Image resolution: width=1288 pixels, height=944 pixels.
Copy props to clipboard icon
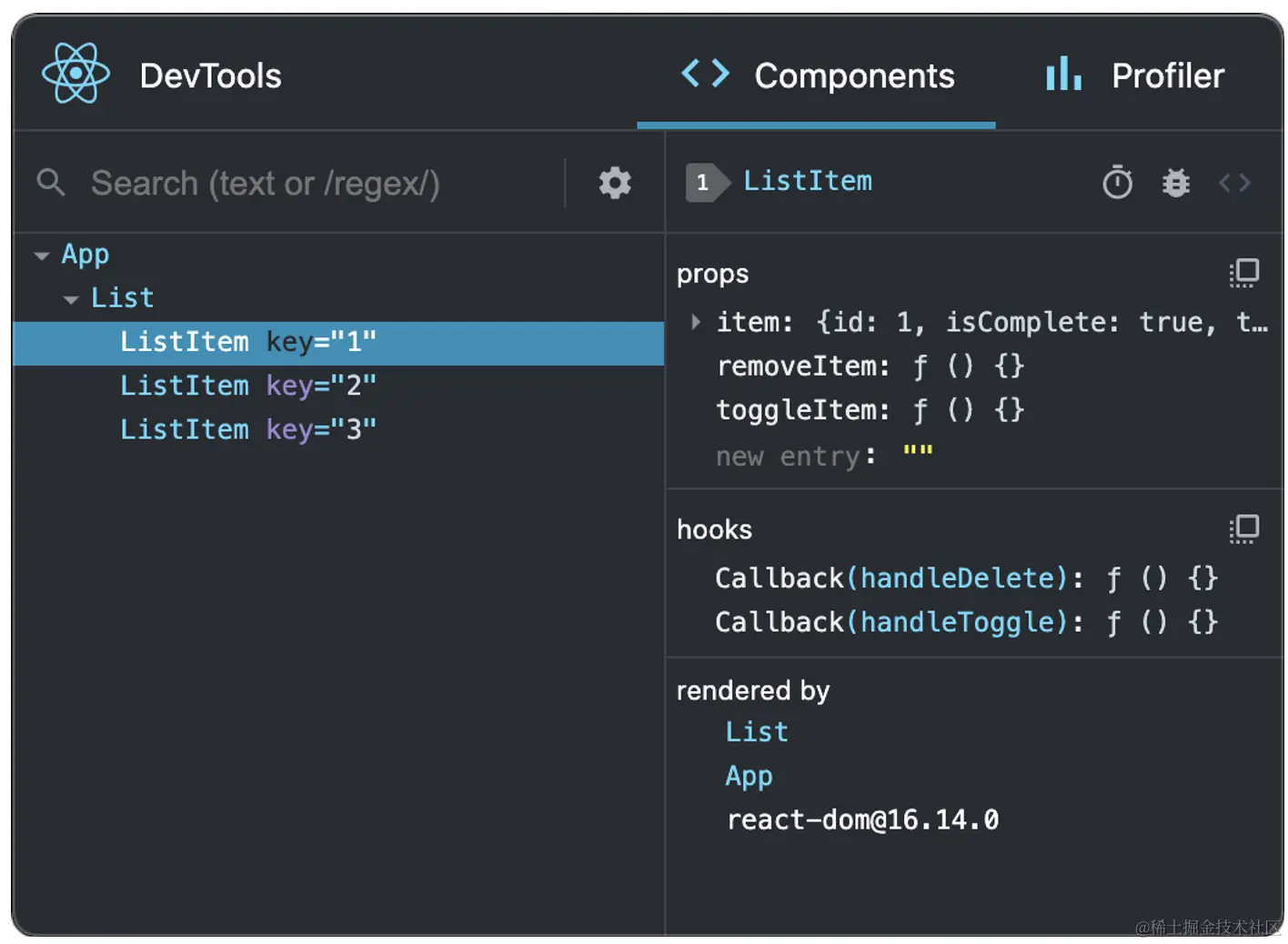(1243, 273)
